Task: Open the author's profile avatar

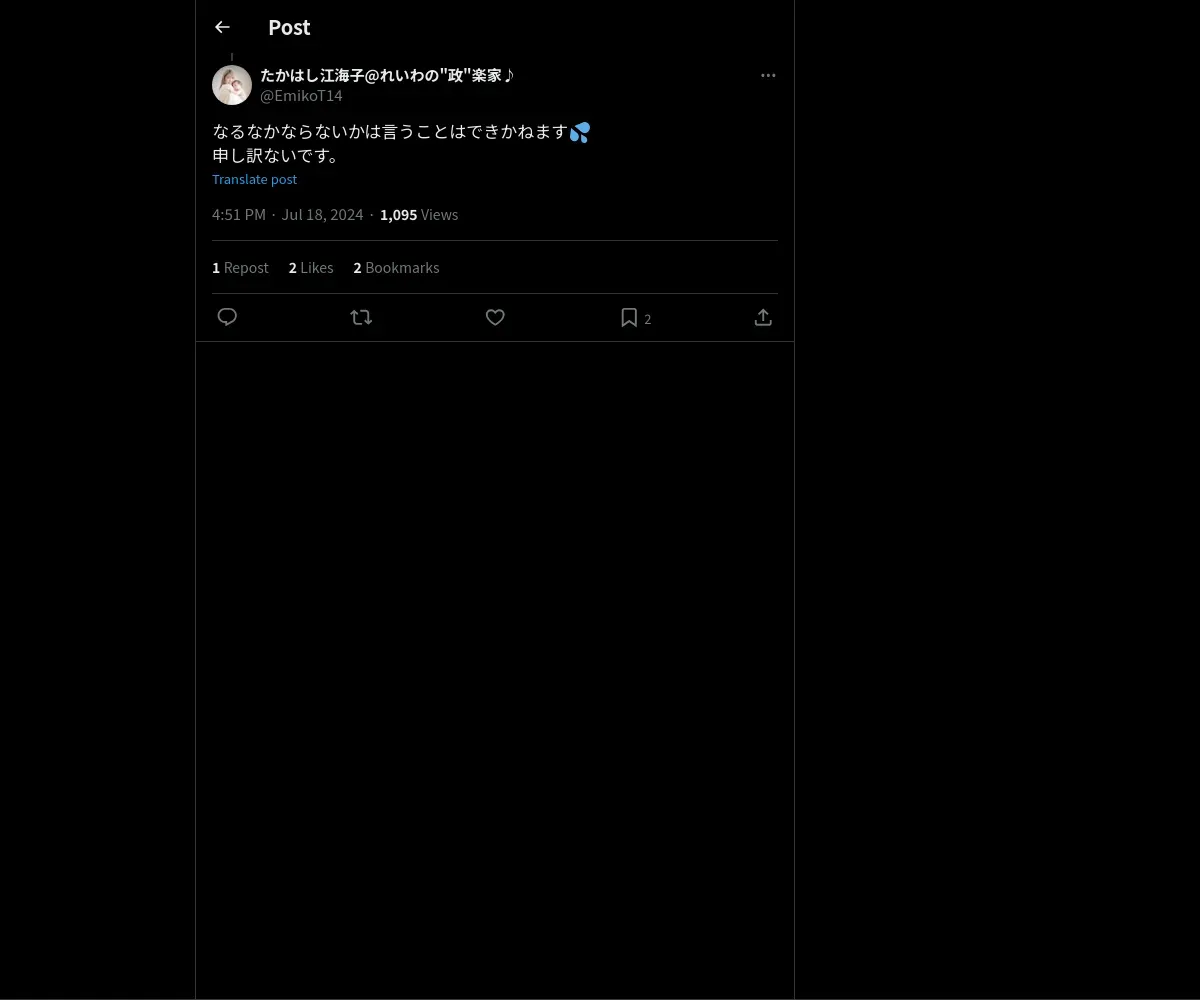Action: 232,85
